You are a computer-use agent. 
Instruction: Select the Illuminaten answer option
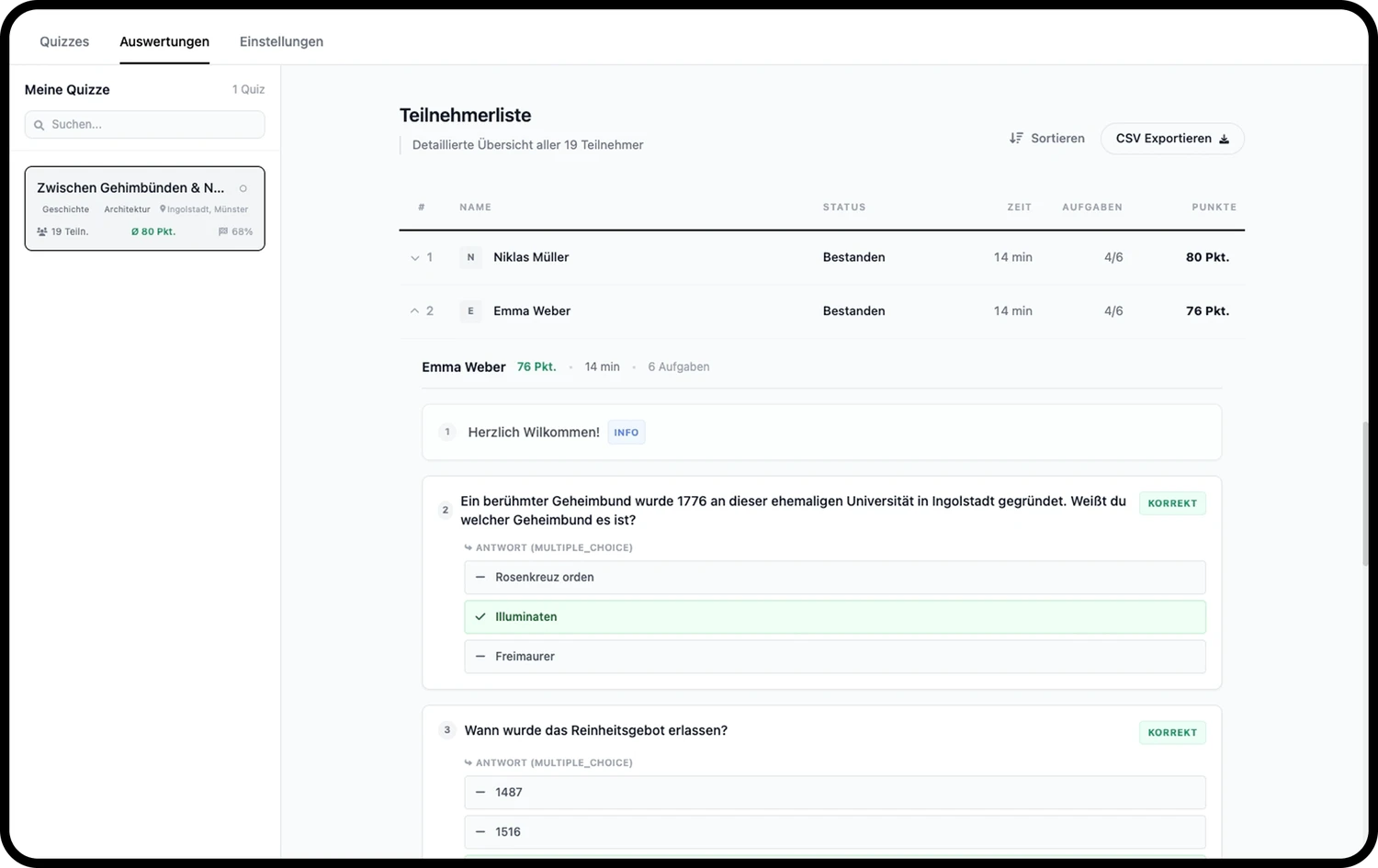(x=835, y=616)
